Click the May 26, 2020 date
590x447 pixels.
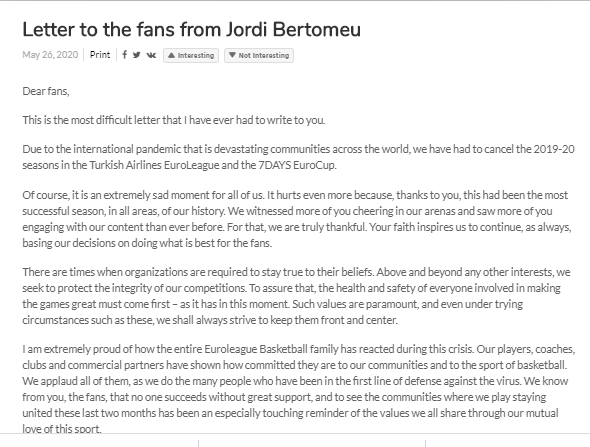(50, 55)
